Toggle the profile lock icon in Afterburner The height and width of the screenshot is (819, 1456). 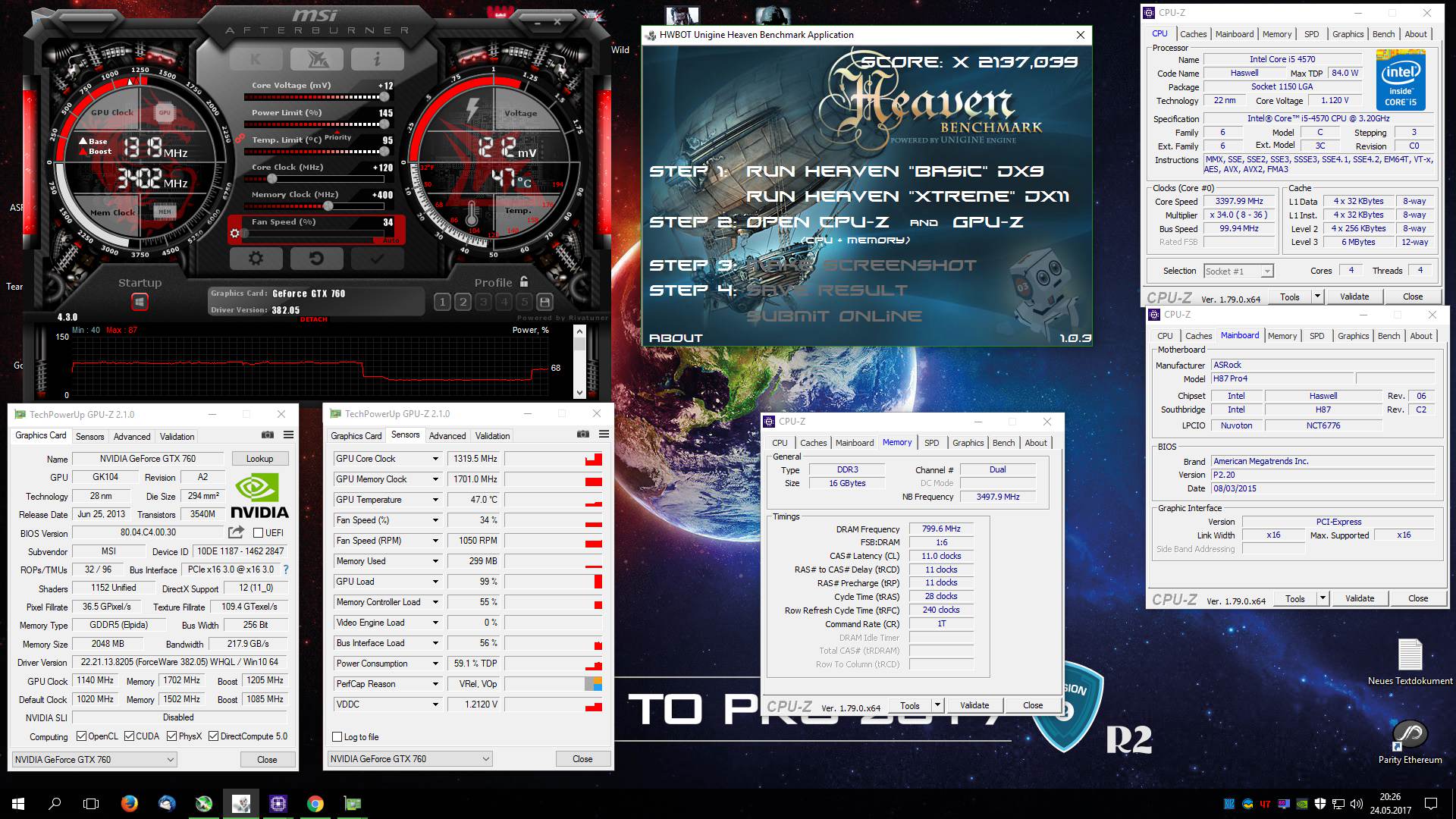pyautogui.click(x=523, y=282)
